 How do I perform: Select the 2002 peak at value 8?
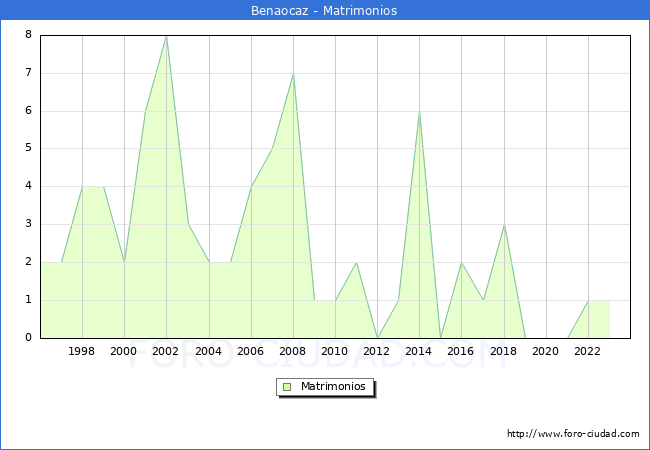[x=166, y=36]
